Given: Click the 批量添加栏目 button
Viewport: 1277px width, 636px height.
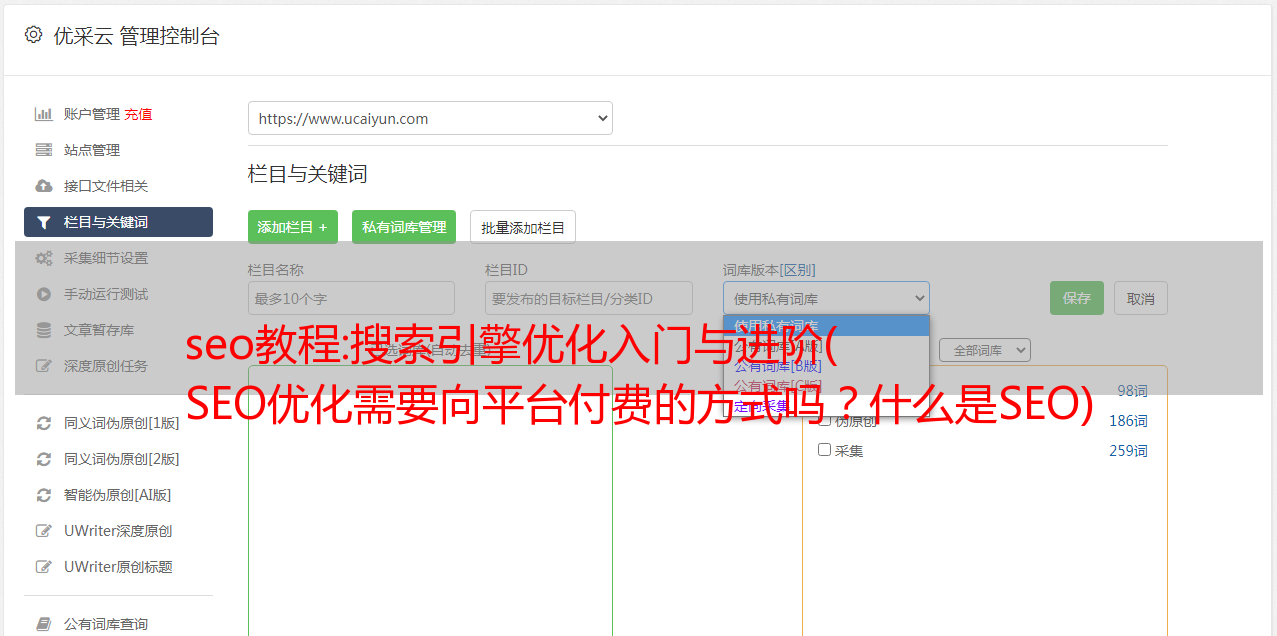Looking at the screenshot, I should (523, 227).
